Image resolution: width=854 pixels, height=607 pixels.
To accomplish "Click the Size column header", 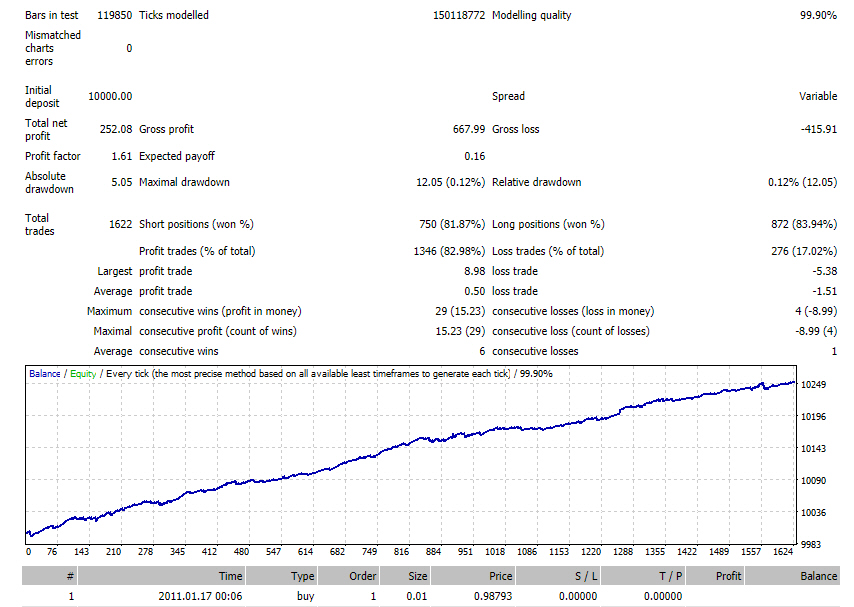I will tap(405, 576).
